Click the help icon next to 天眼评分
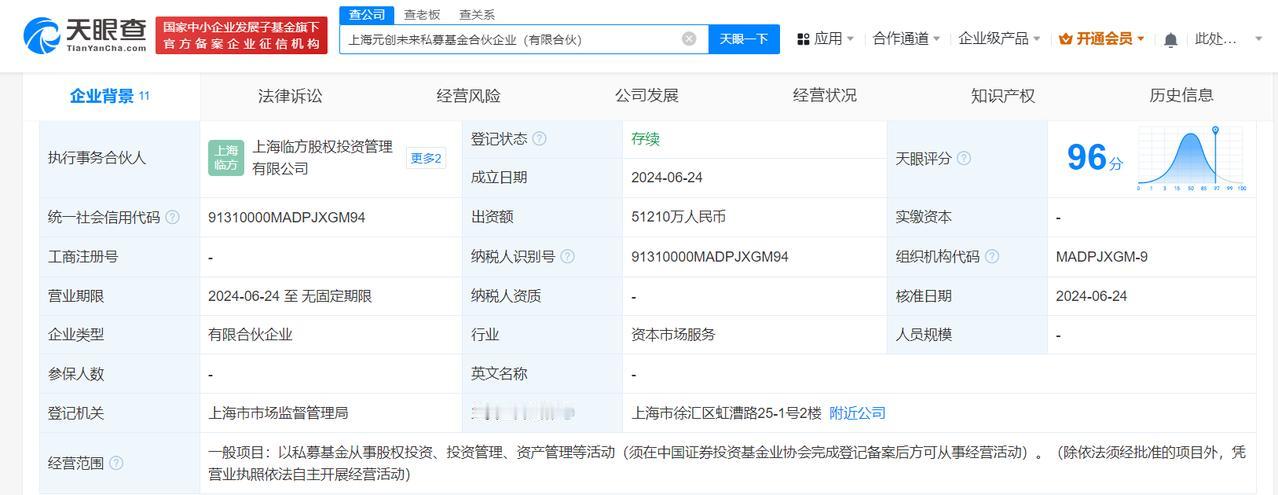The image size is (1278, 495). [964, 158]
